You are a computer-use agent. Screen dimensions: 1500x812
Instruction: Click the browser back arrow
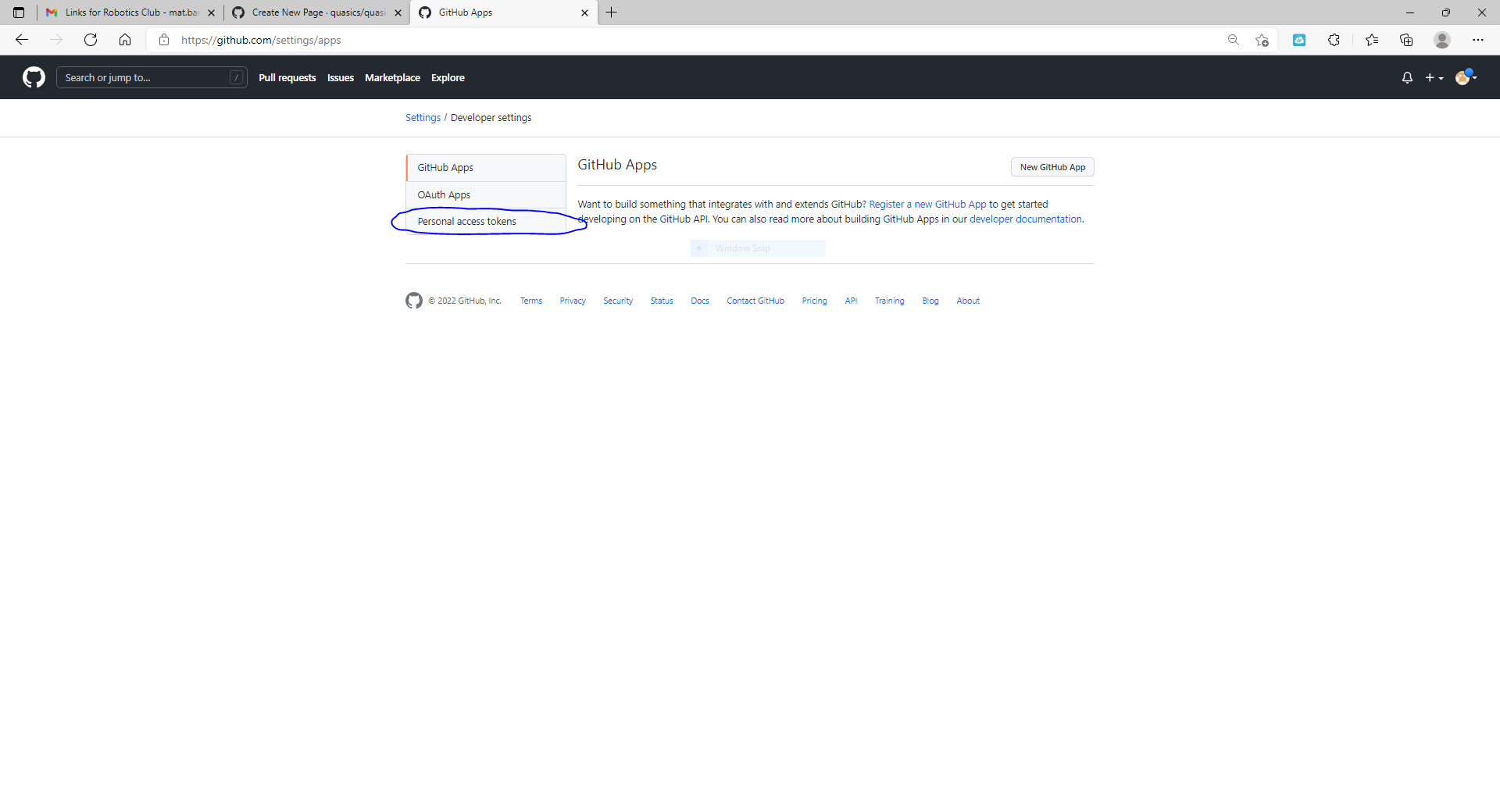coord(22,40)
